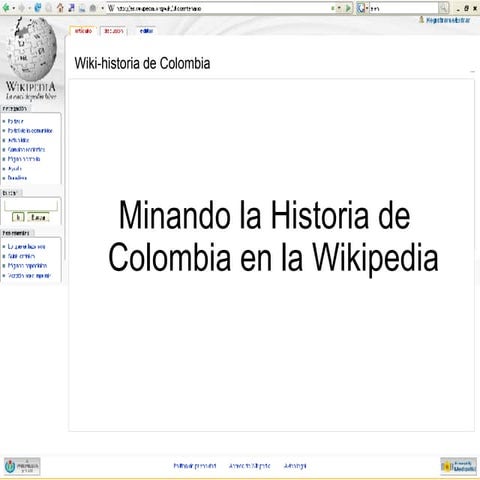This screenshot has width=480, height=480.
Task: Open the search engine selector dropdown arrow
Action: pos(367,8)
